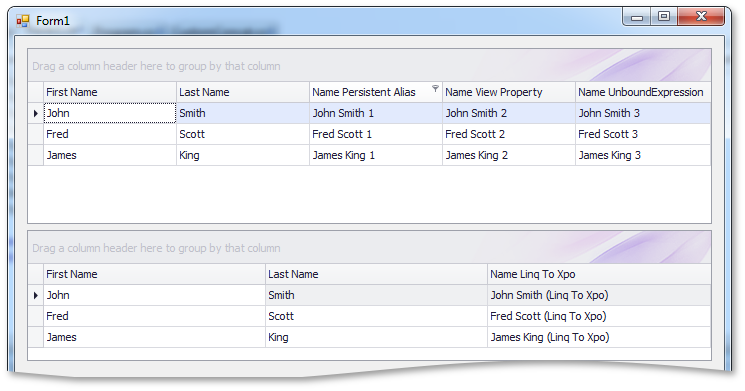Click the row indicator arrow beside John in top grid
745x391 pixels.
36,114
